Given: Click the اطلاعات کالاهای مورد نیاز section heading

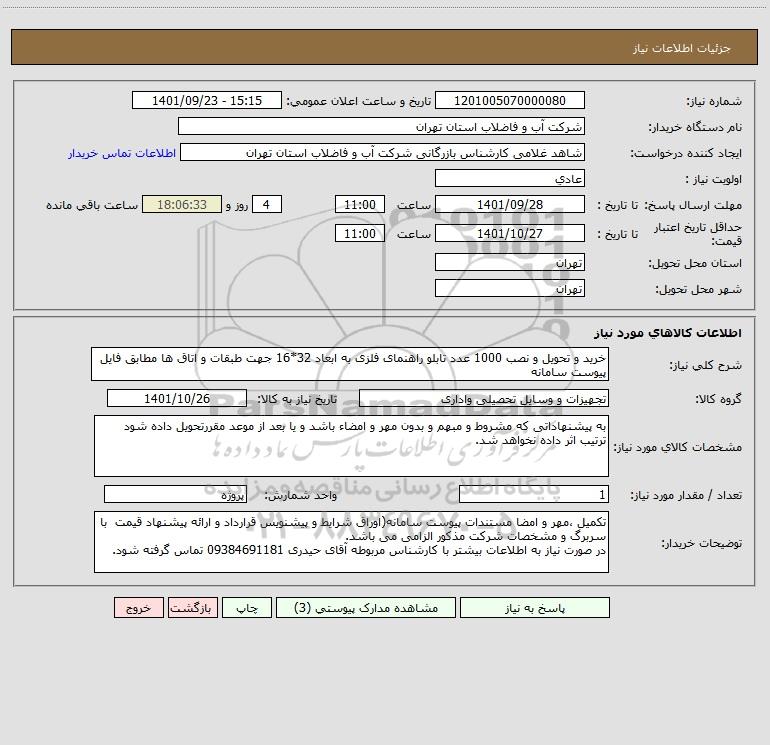Looking at the screenshot, I should tap(668, 333).
